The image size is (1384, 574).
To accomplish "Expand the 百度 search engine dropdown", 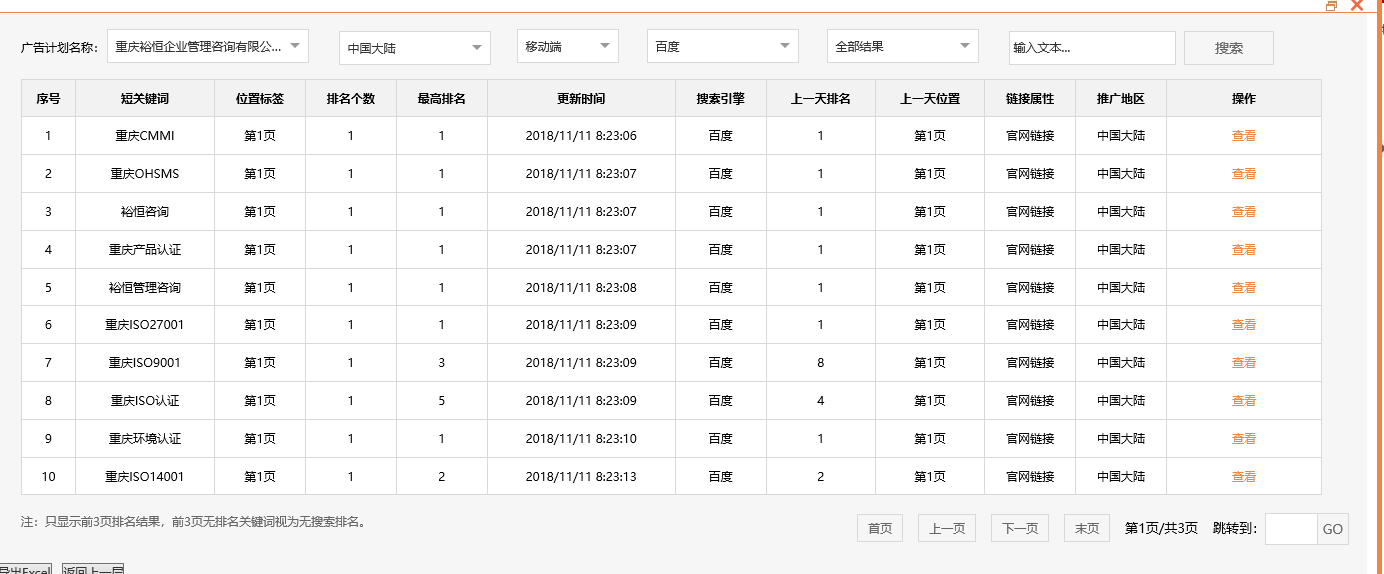I will [723, 46].
